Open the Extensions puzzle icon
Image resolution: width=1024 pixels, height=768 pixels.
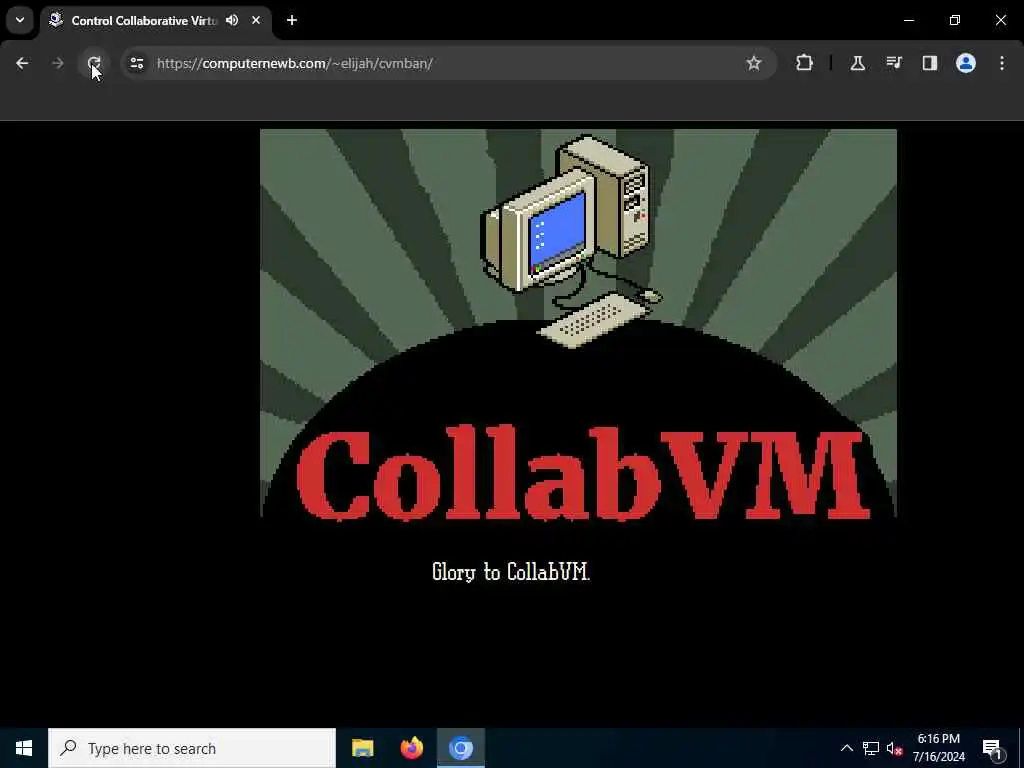coord(805,63)
